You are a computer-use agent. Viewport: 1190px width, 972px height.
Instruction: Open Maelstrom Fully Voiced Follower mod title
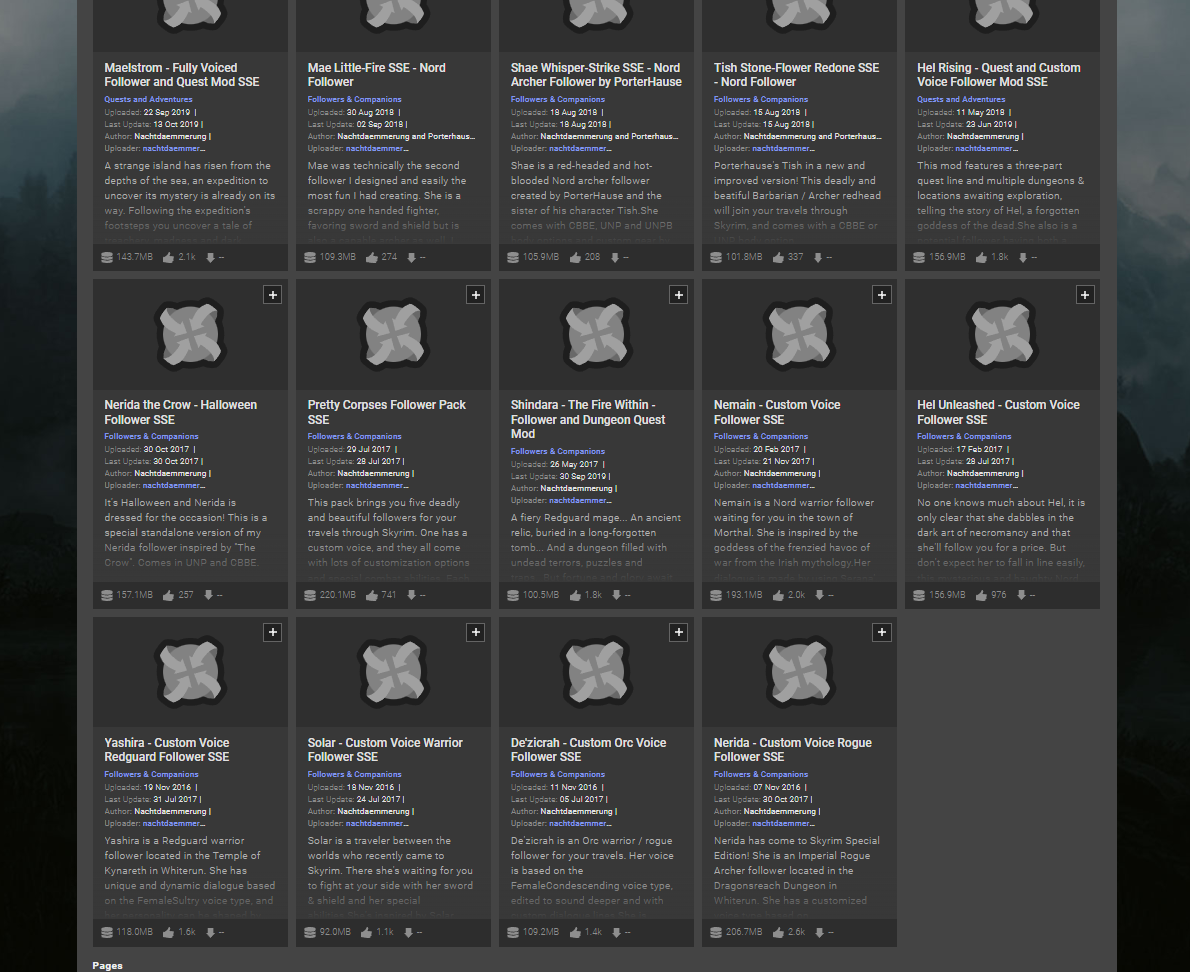[181, 75]
